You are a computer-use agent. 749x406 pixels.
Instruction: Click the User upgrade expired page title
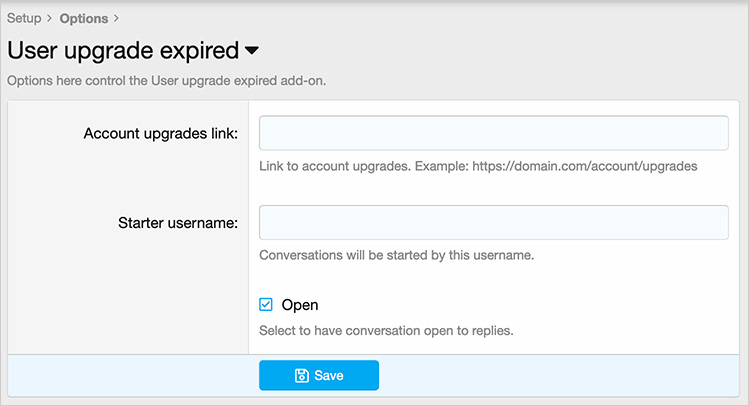[122, 50]
